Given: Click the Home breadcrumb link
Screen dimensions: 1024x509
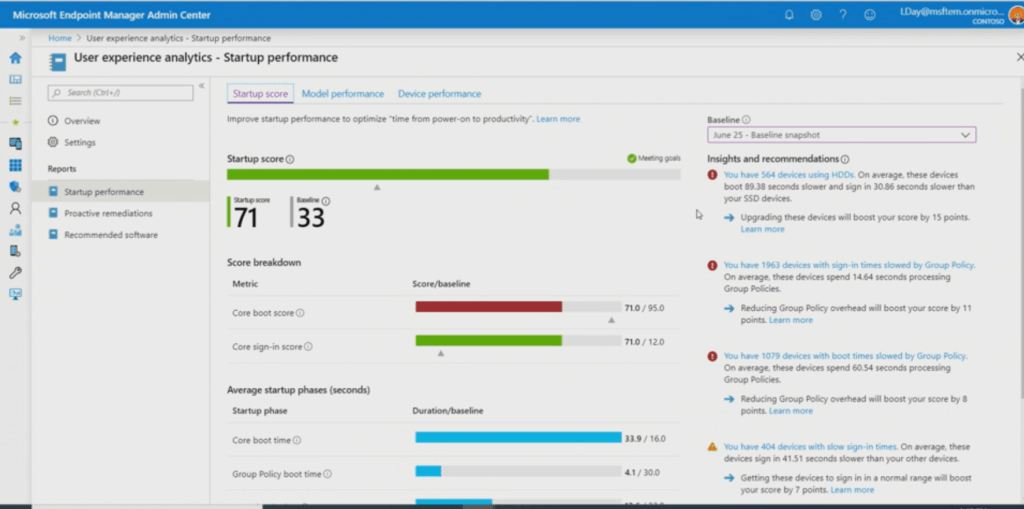Looking at the screenshot, I should 59,38.
